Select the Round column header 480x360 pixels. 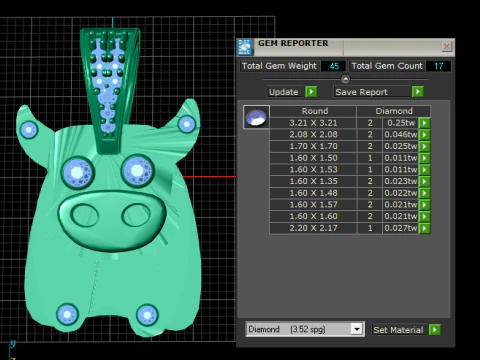click(313, 111)
